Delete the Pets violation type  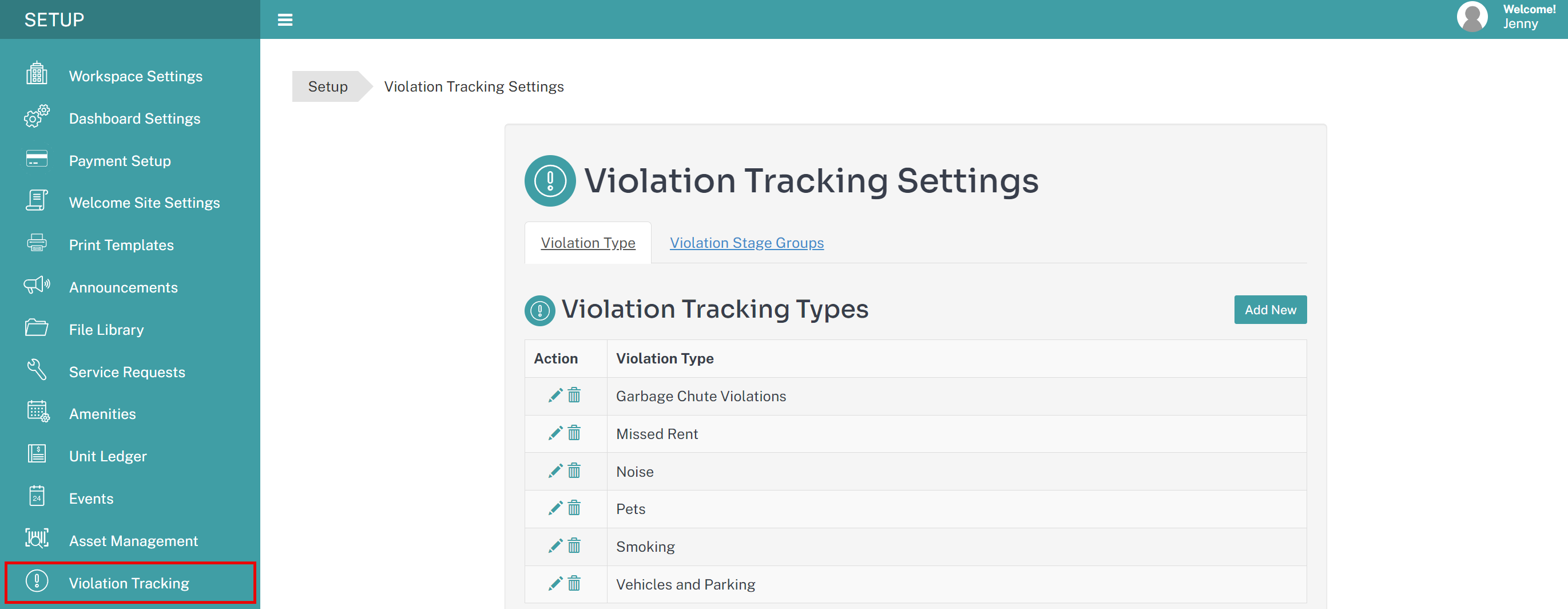tap(574, 508)
